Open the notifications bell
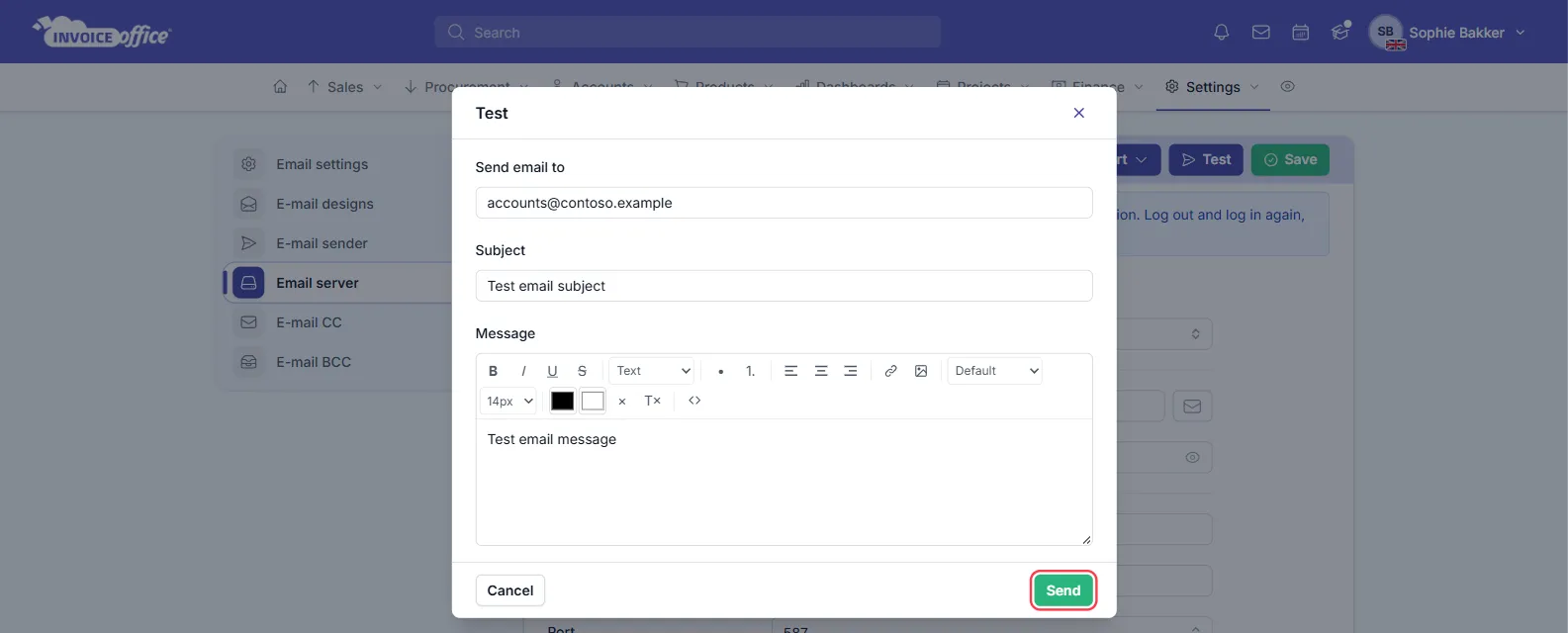 [x=1221, y=33]
